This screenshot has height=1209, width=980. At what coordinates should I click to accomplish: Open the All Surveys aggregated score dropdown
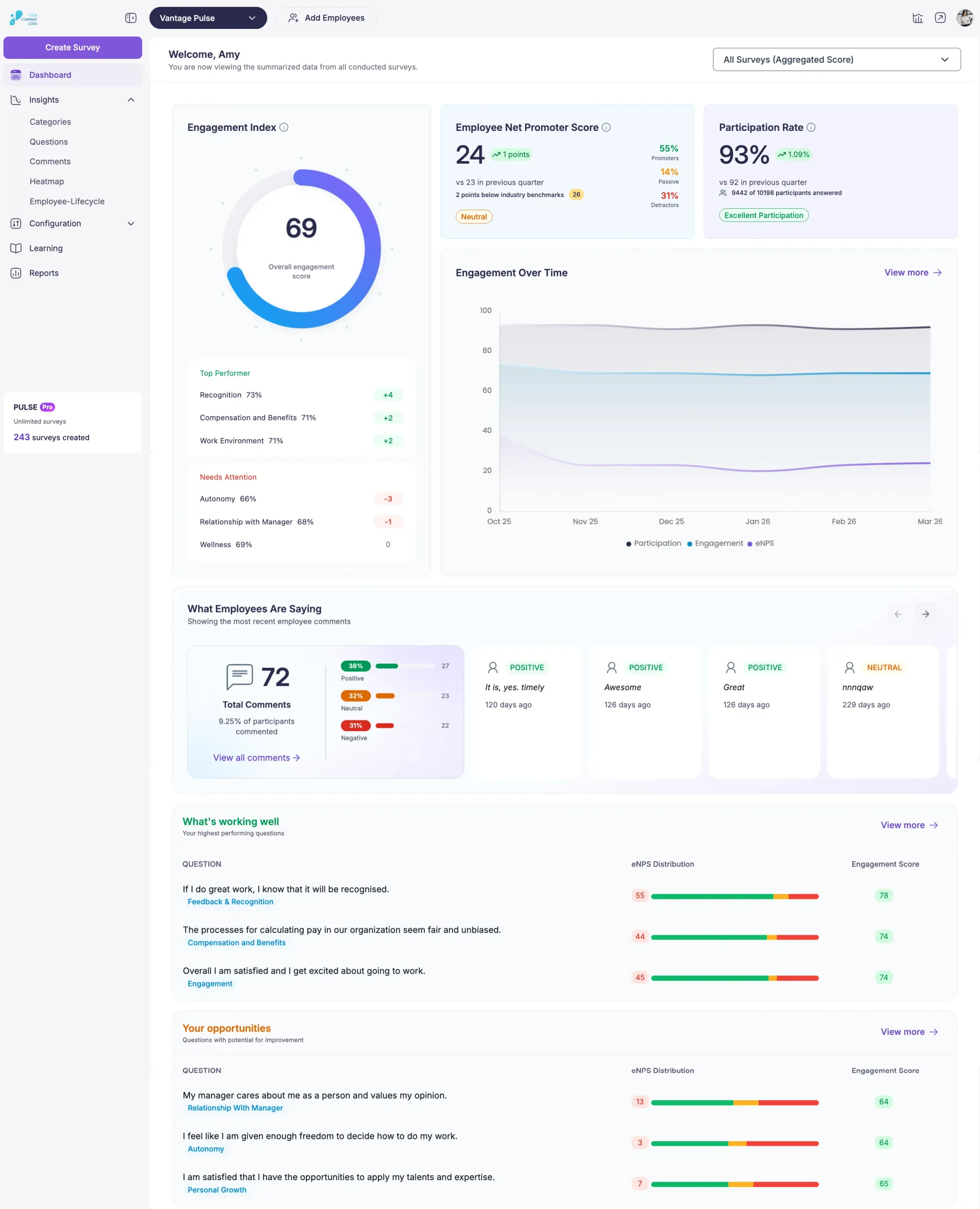tap(836, 59)
